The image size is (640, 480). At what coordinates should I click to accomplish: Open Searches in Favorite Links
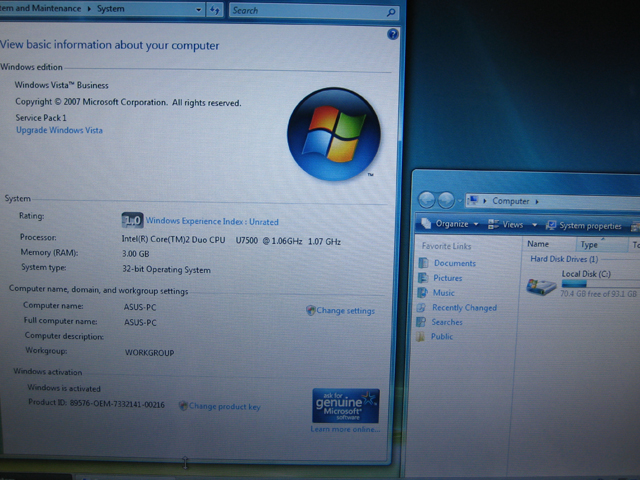(447, 322)
